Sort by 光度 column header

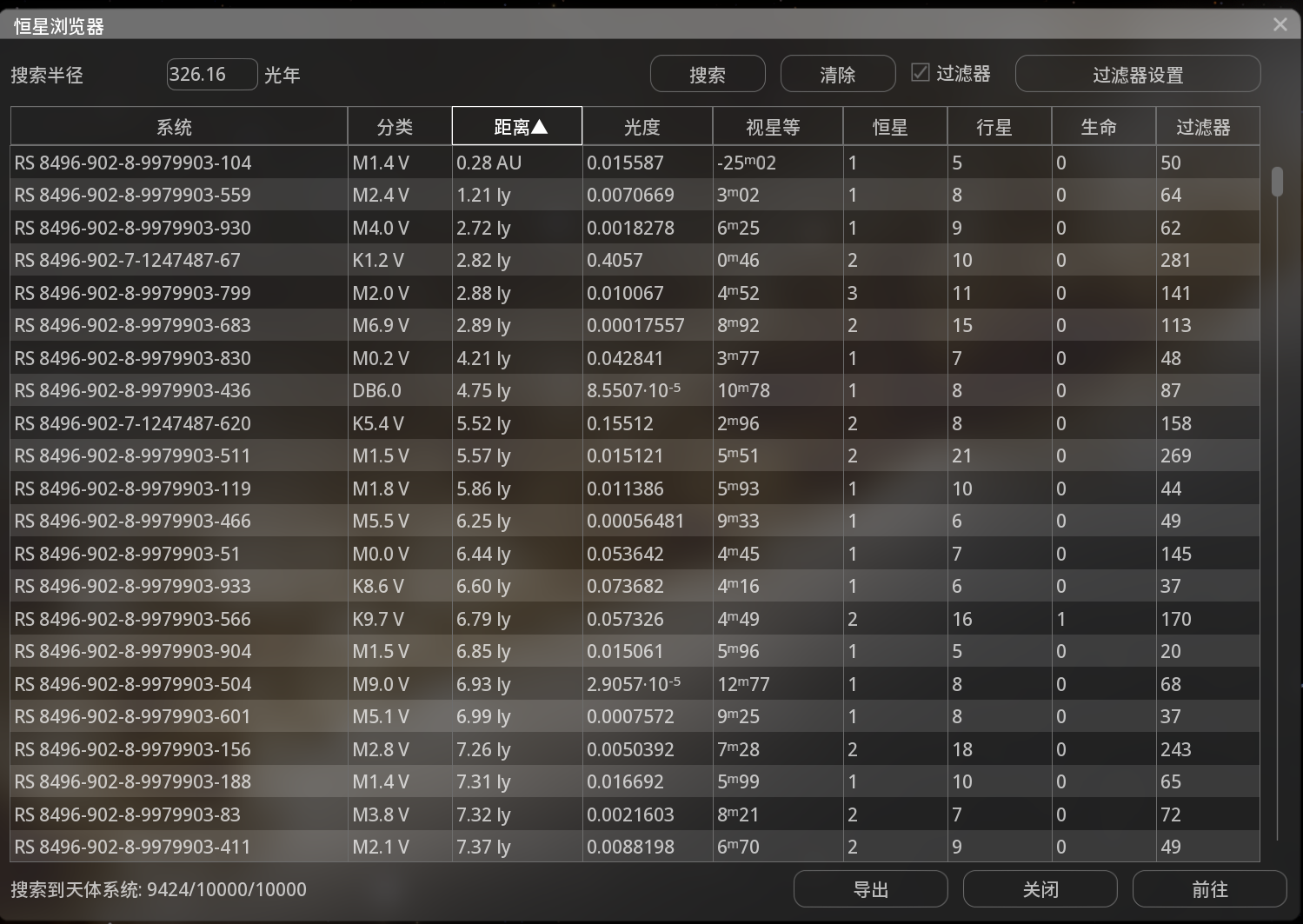(648, 127)
